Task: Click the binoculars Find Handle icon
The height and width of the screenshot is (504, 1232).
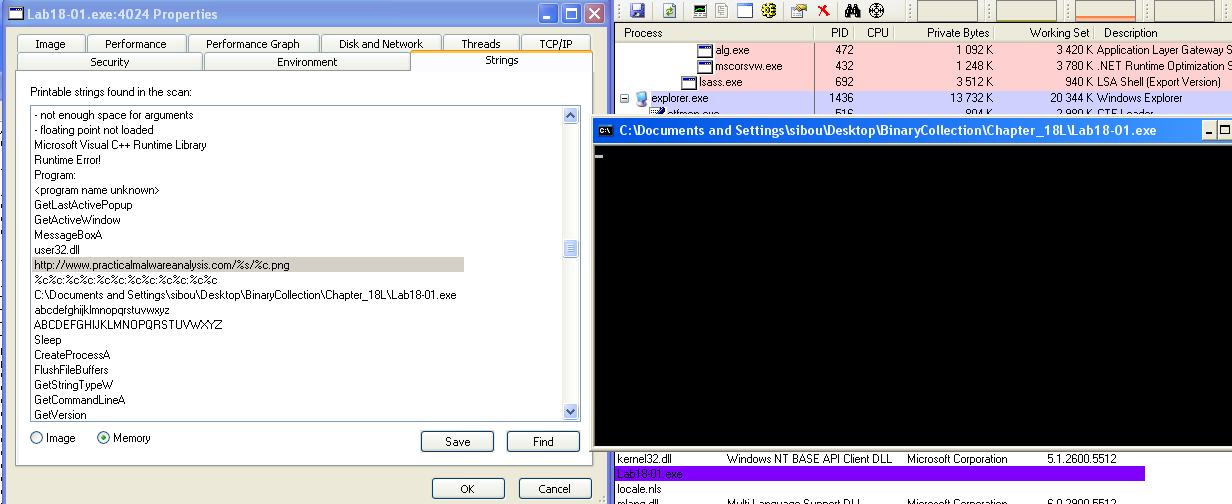Action: click(x=853, y=11)
